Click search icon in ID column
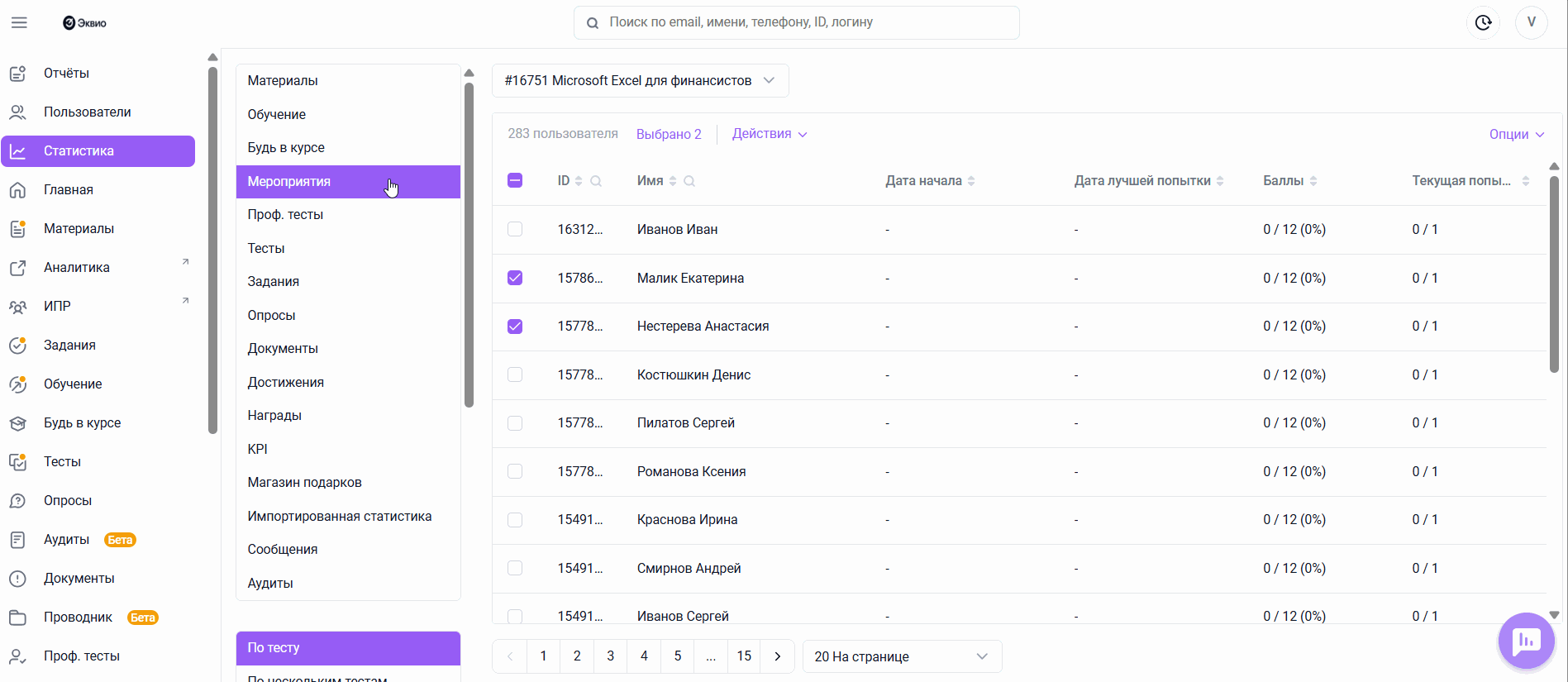 596,181
